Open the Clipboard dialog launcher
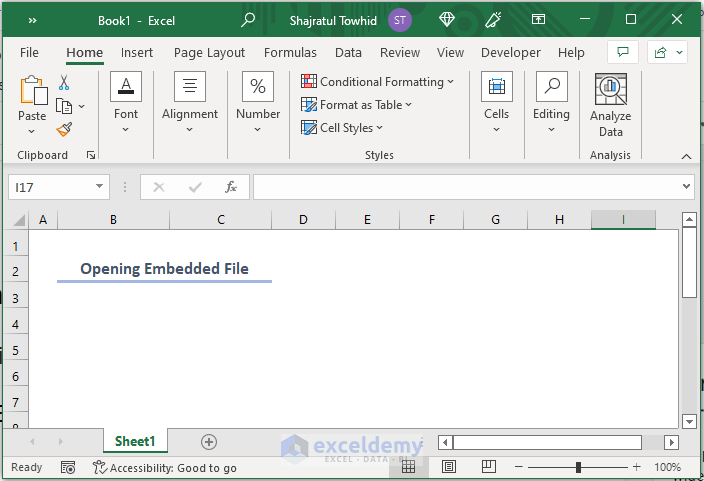Screen dimensions: 704x481 (91, 155)
